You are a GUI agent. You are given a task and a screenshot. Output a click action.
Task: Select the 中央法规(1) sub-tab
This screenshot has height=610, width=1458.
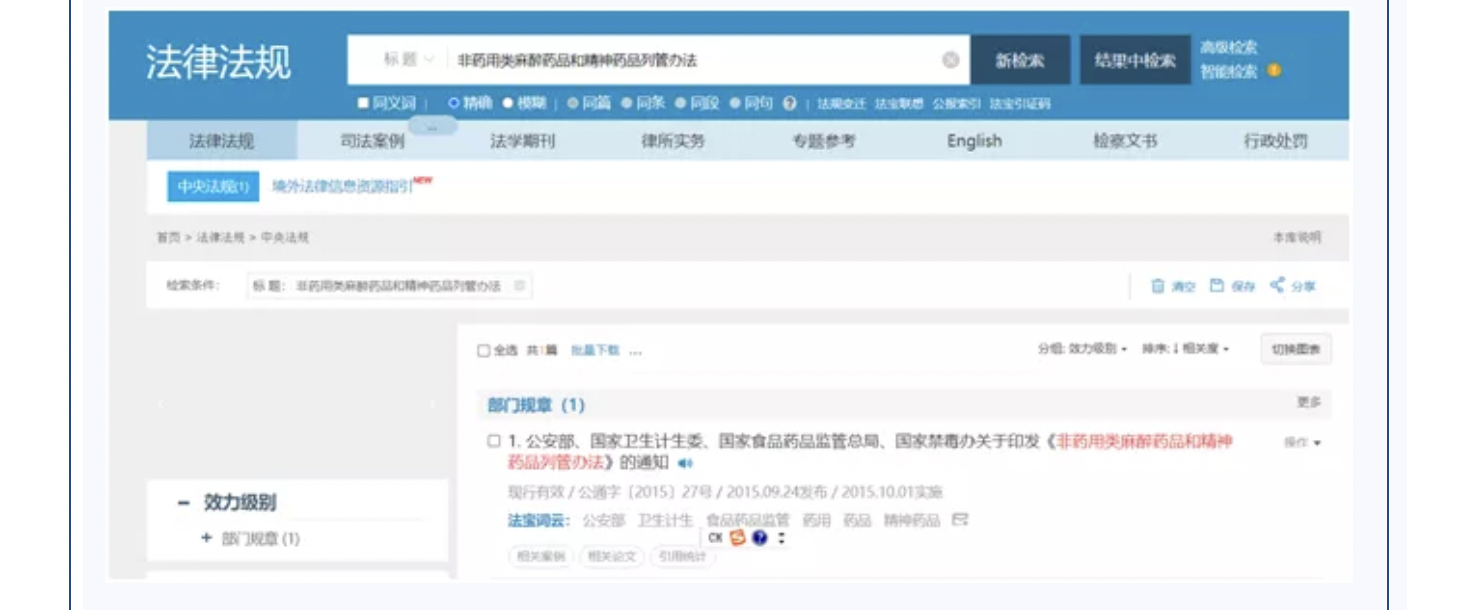pyautogui.click(x=213, y=187)
